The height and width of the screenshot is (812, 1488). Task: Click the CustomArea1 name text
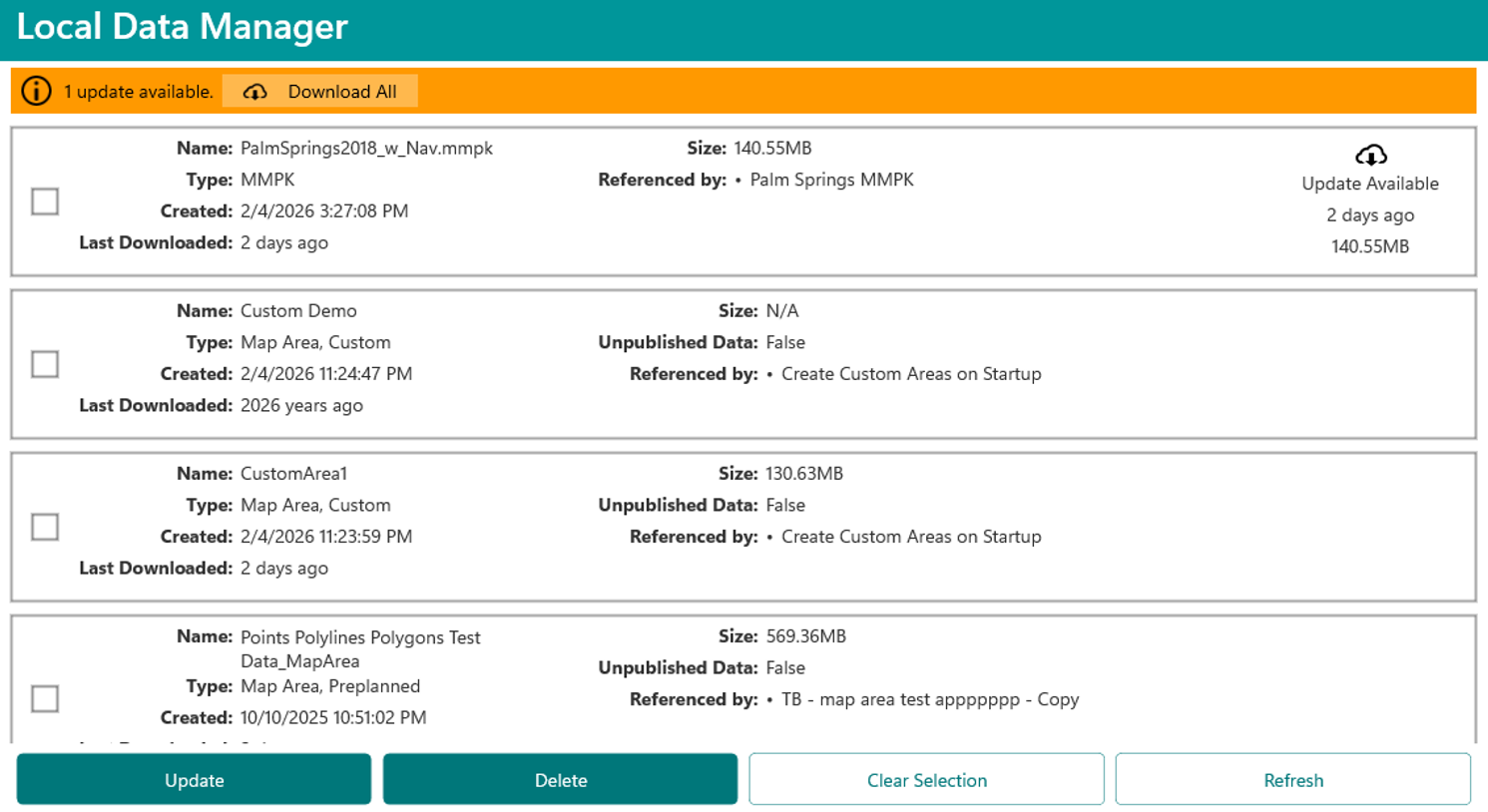(293, 473)
